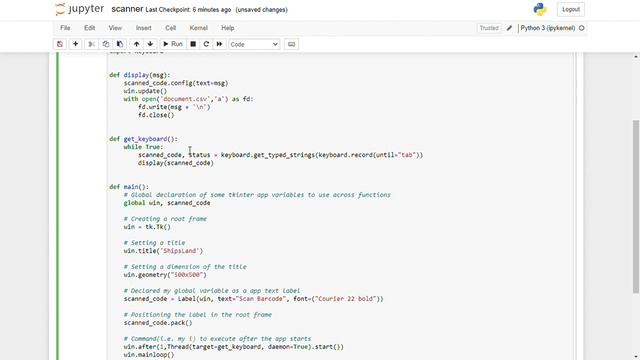Click the 'win = tk.Tk()' line
The height and width of the screenshot is (360, 640).
pos(147,227)
